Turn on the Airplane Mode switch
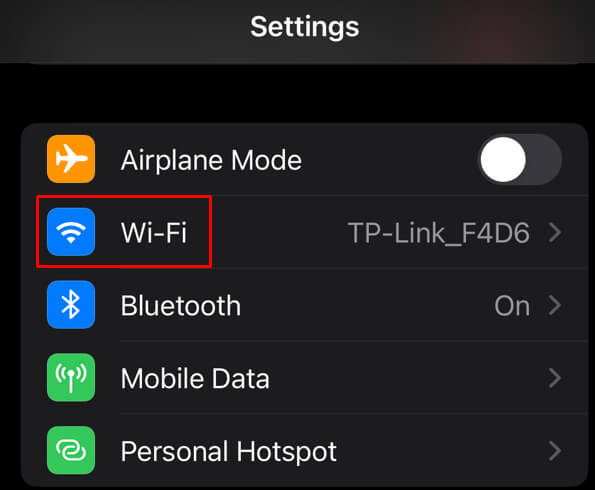The image size is (595, 490). click(x=519, y=159)
